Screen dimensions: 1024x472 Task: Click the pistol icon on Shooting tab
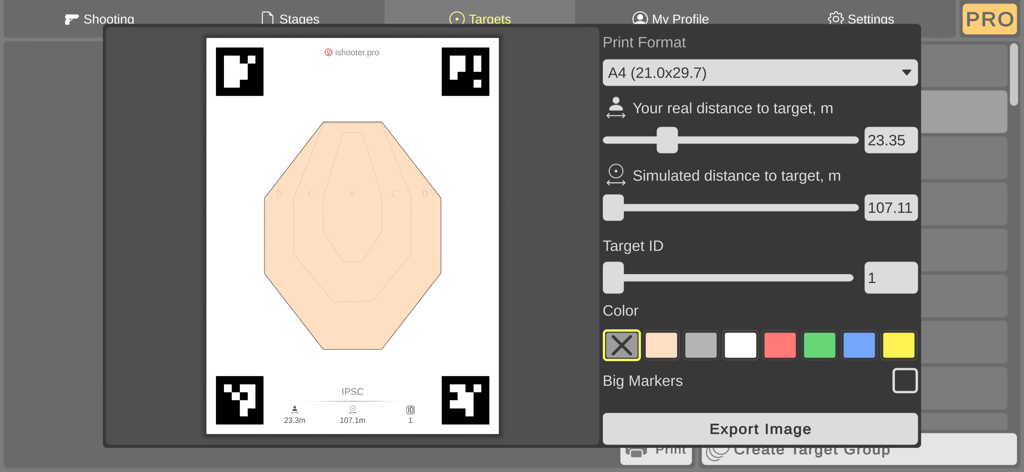click(71, 19)
